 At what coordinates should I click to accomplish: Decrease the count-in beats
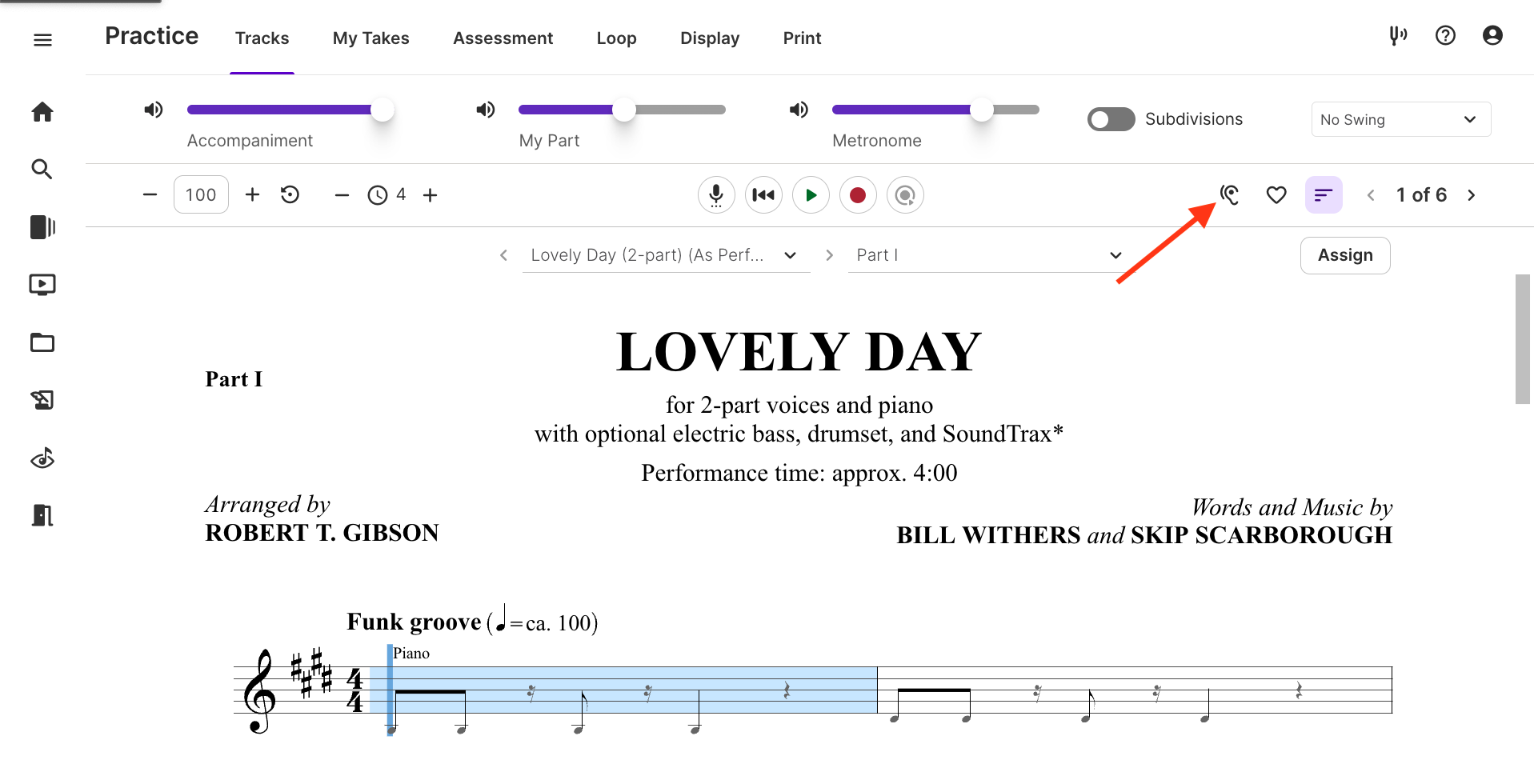pos(342,195)
